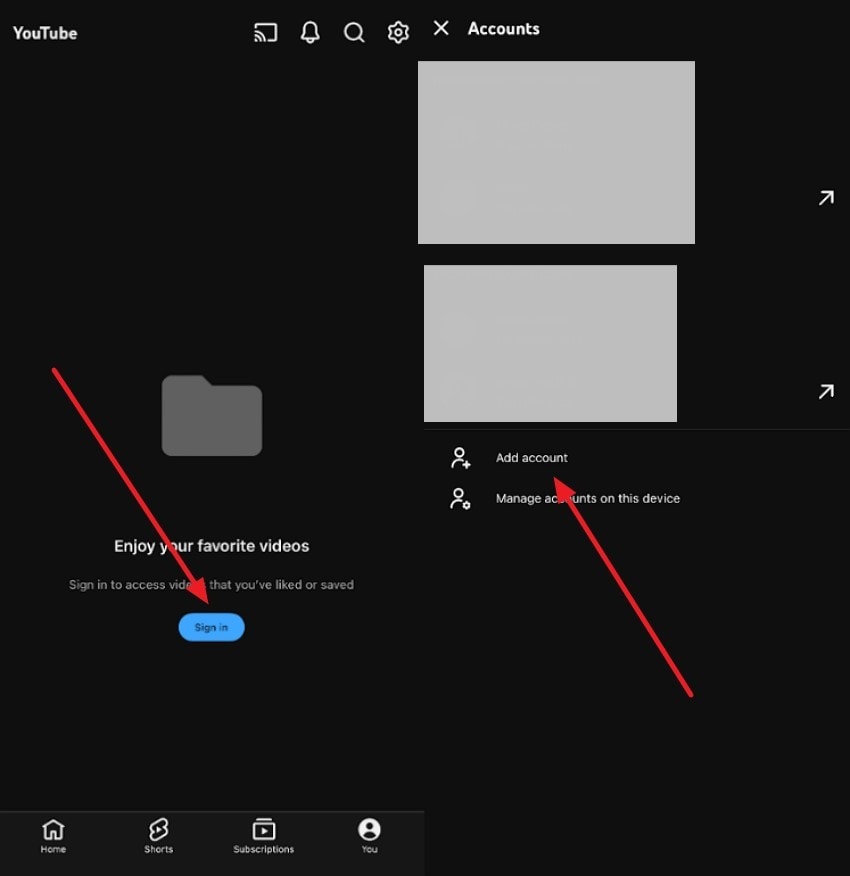Choose Manage accounts on this device
Screen dimensions: 850x876
click(588, 498)
